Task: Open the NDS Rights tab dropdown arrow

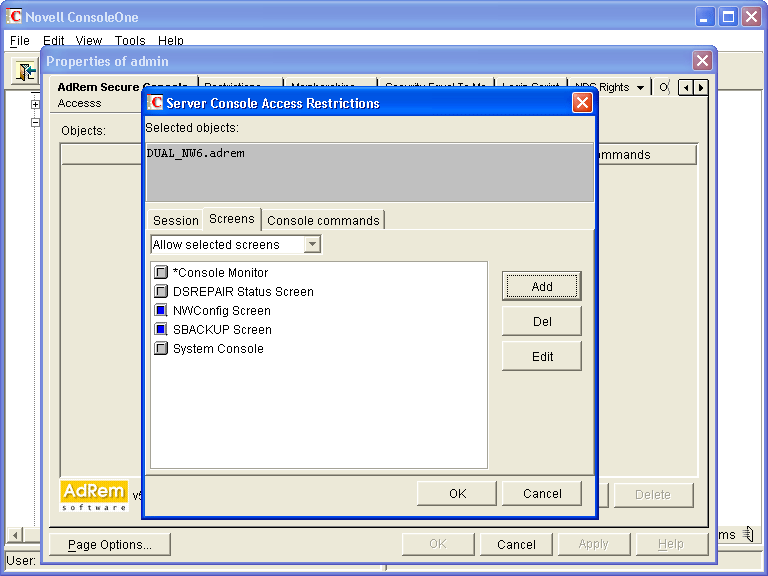Action: (x=640, y=88)
